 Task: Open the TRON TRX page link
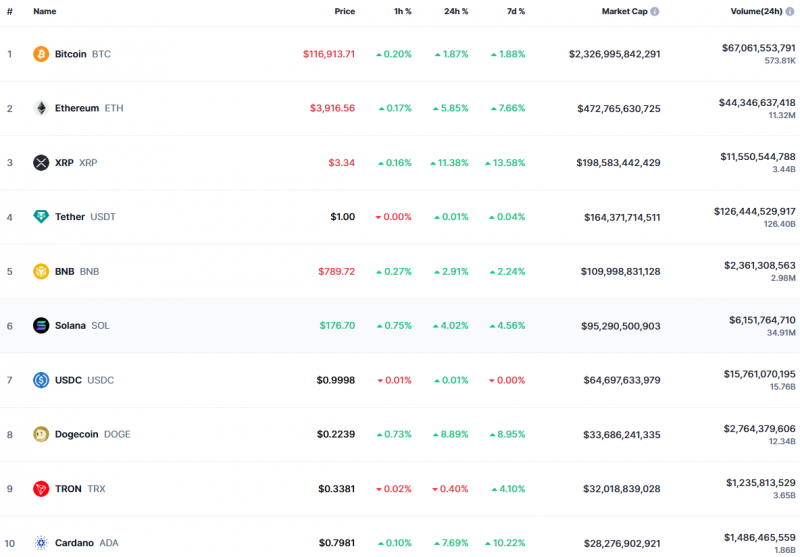pos(80,489)
